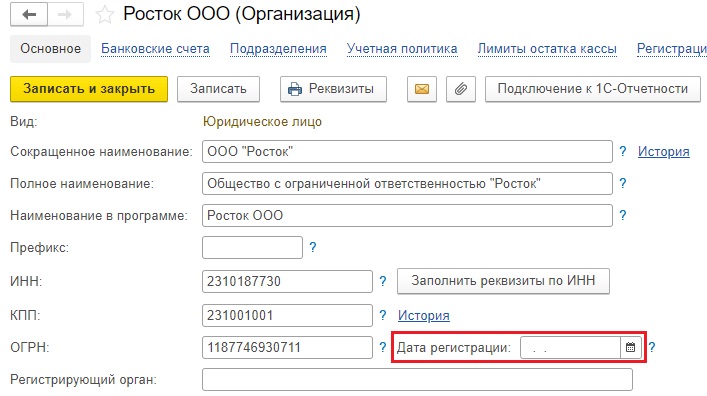Click the forward arrow navigation button
This screenshot has height=396, width=707.
pos(65,14)
